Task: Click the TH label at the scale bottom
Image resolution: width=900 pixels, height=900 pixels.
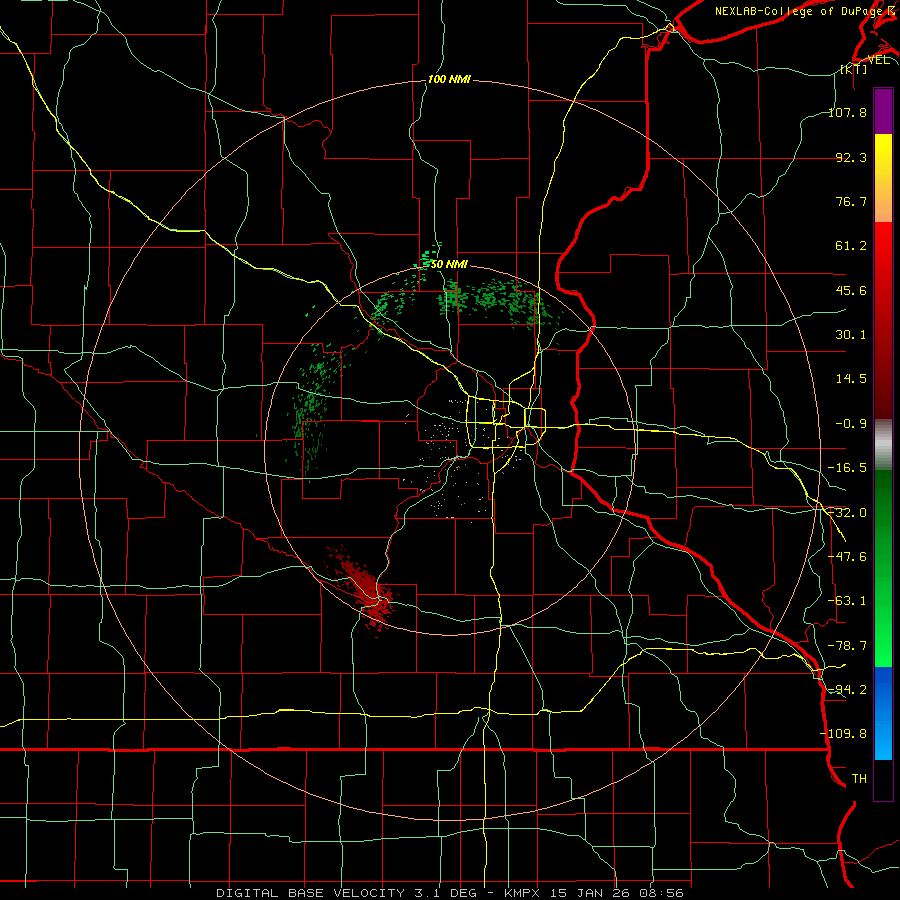Action: point(859,778)
